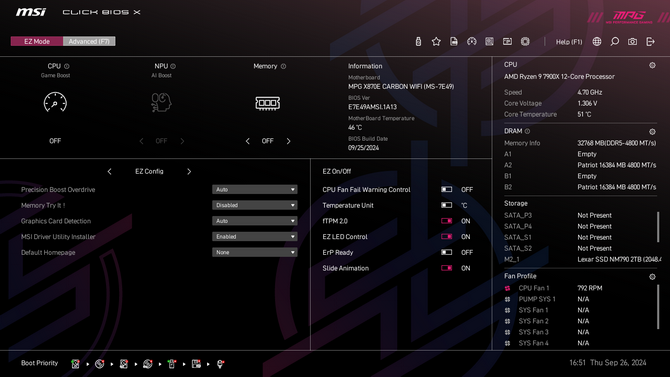Click DRAM slot B2 Patriot entry
This screenshot has width=670, height=377.
[x=580, y=187]
